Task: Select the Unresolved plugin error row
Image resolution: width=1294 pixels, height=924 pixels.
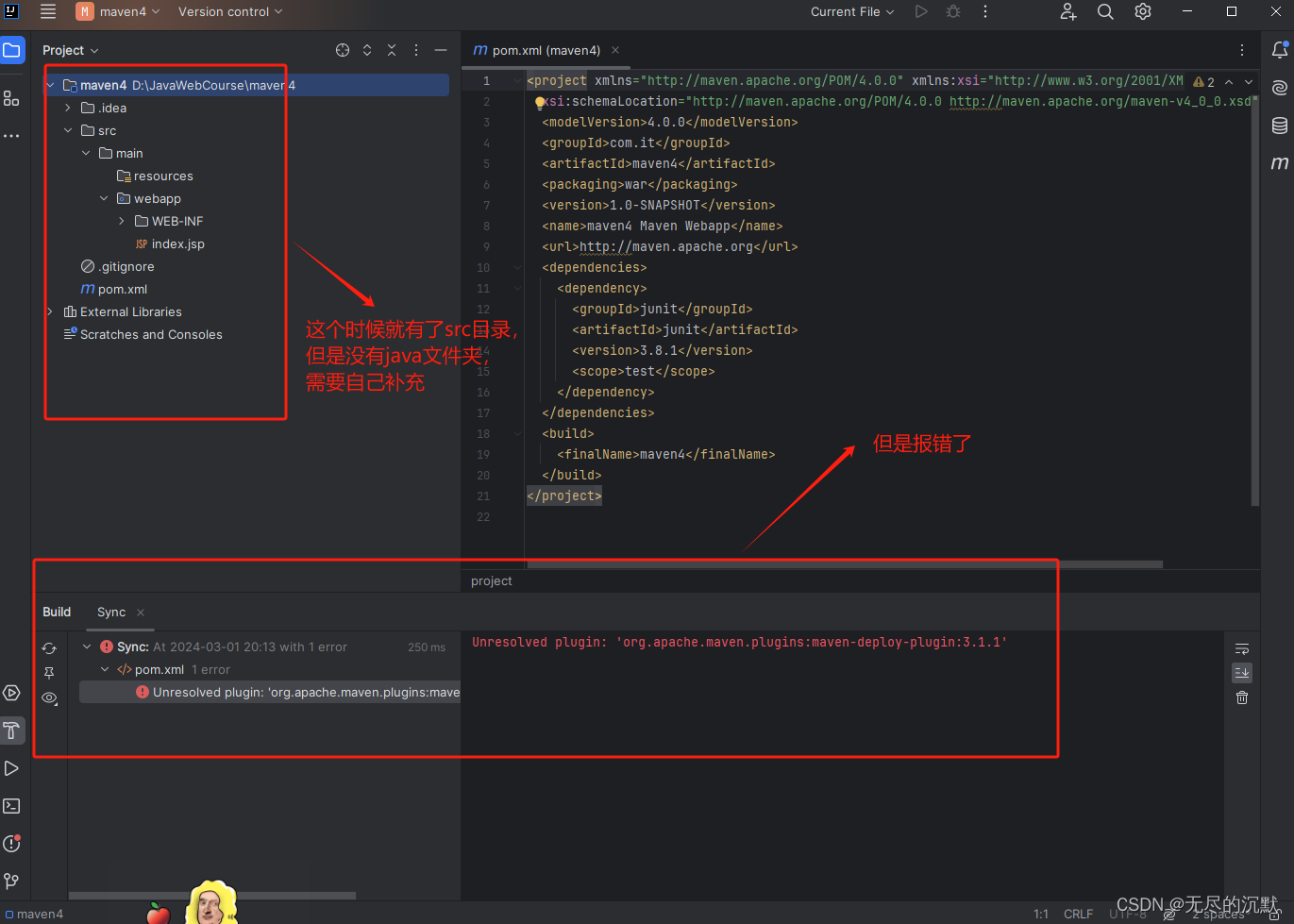Action: click(x=270, y=692)
